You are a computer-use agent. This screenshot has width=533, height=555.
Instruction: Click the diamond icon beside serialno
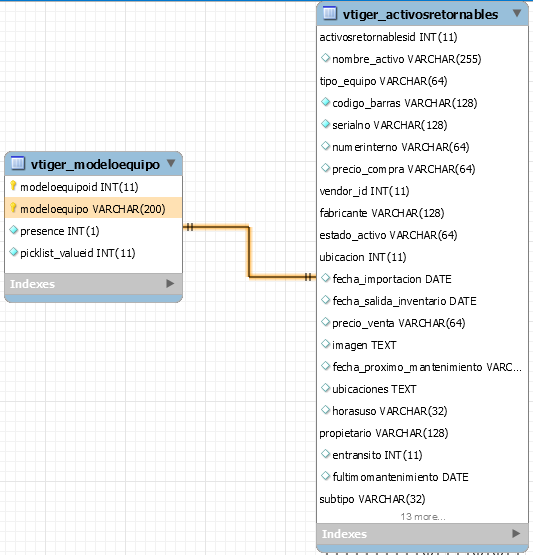click(325, 124)
